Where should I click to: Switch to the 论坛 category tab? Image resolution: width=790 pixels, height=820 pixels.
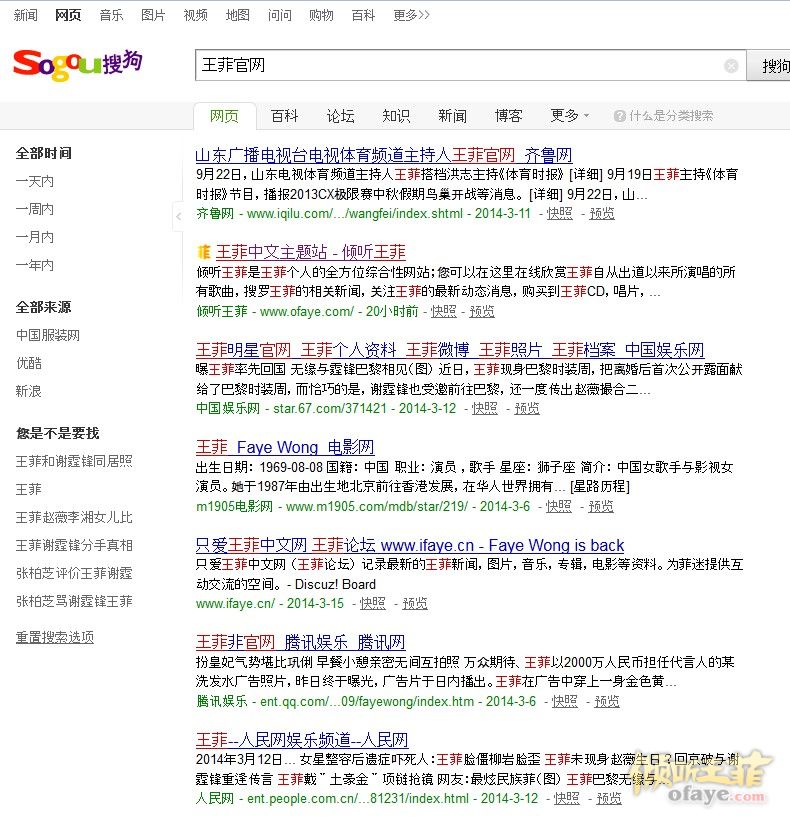[x=340, y=116]
